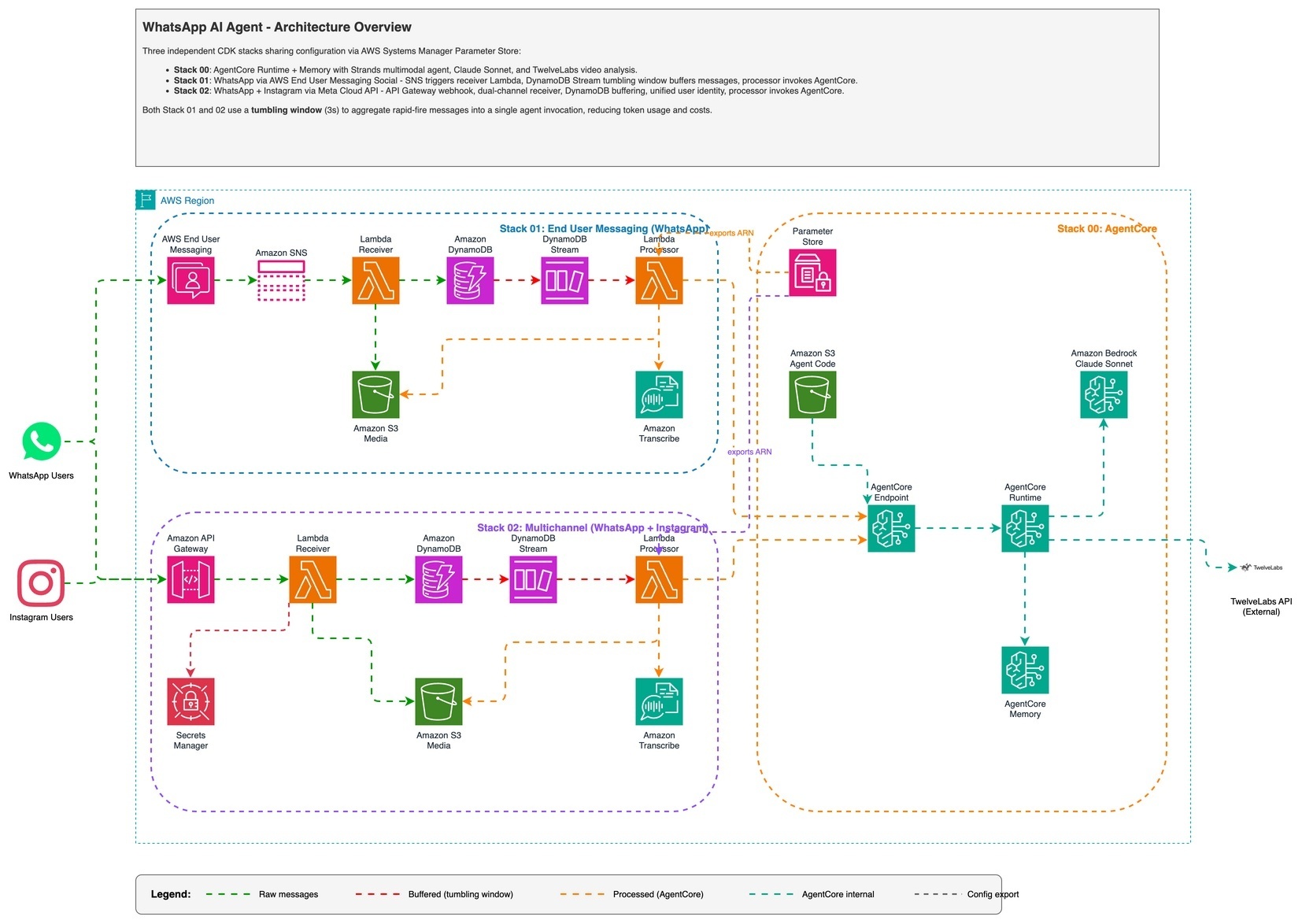Click the Stack 02 bullet description line

point(509,91)
